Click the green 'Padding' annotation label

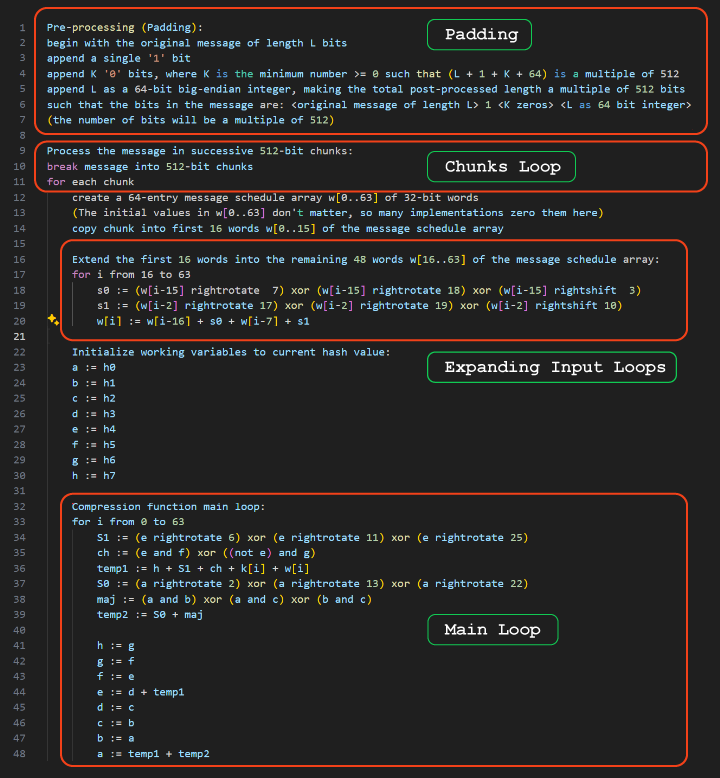coord(481,34)
